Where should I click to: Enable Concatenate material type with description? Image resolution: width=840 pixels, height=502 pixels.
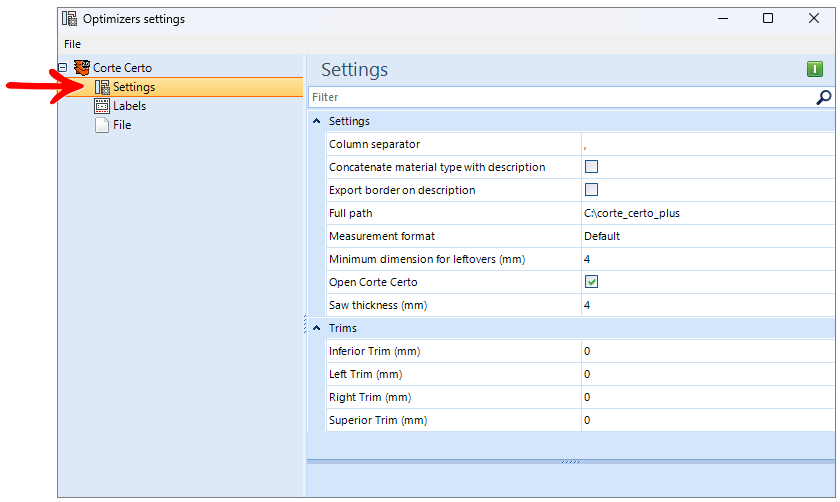[x=591, y=167]
